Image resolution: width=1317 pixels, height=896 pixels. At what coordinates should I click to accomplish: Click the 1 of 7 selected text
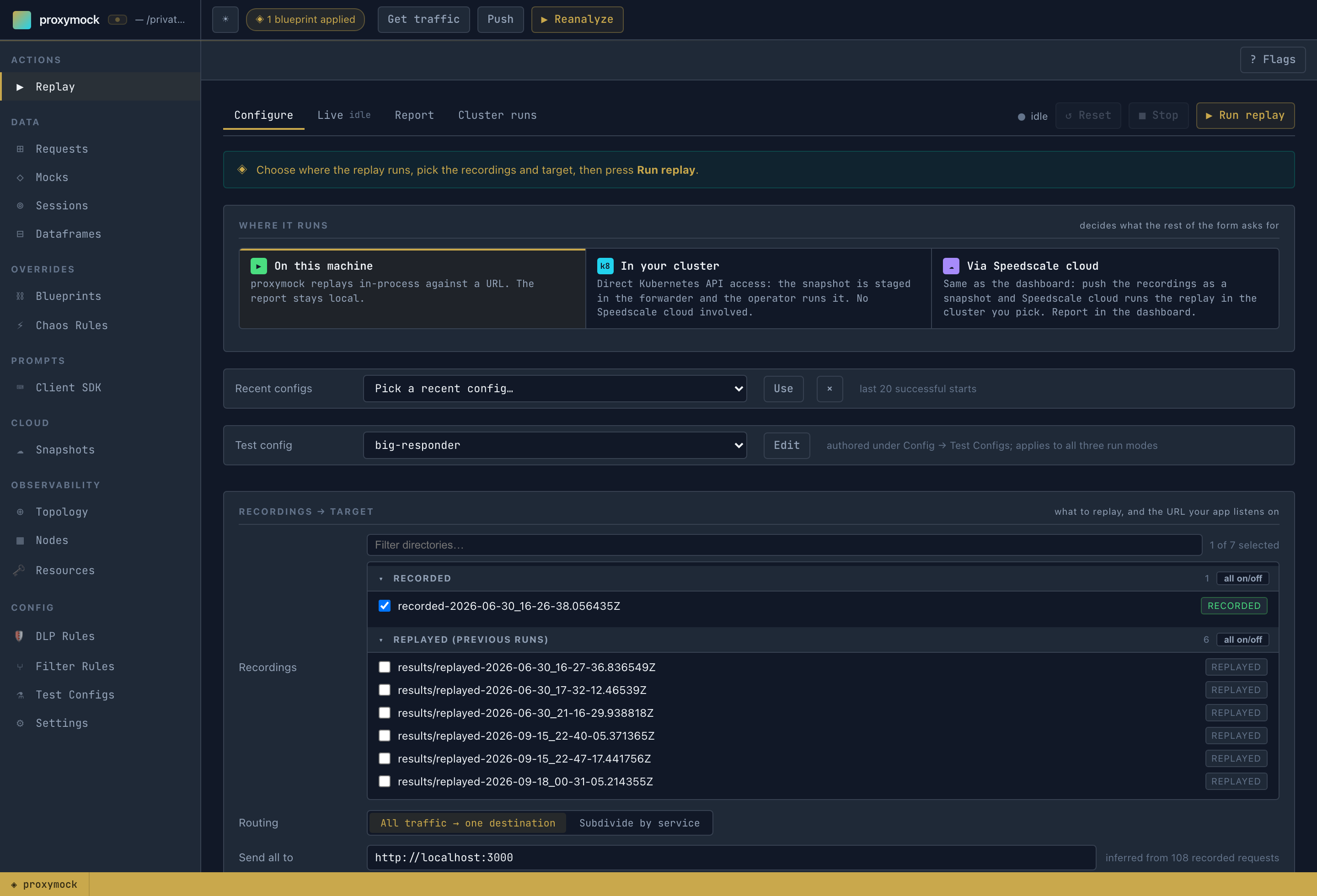point(1244,545)
